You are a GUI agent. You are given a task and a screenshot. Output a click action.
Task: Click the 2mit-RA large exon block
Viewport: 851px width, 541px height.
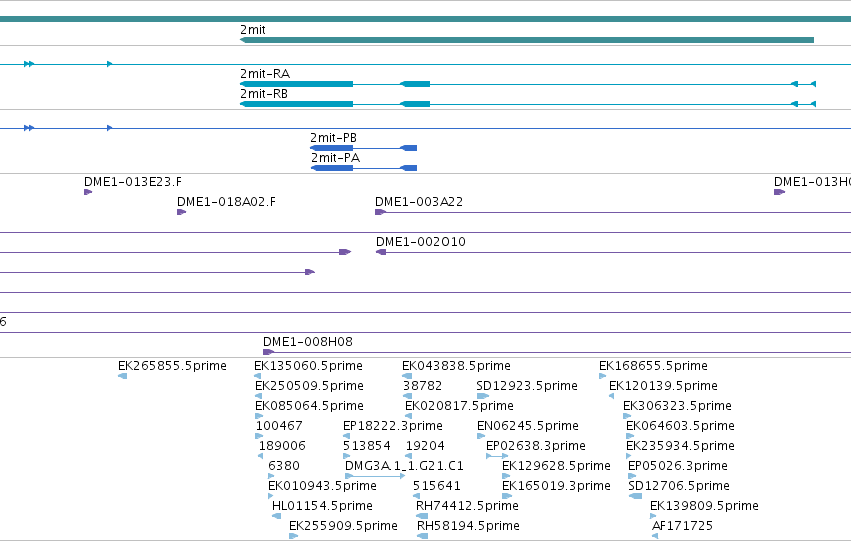click(296, 84)
